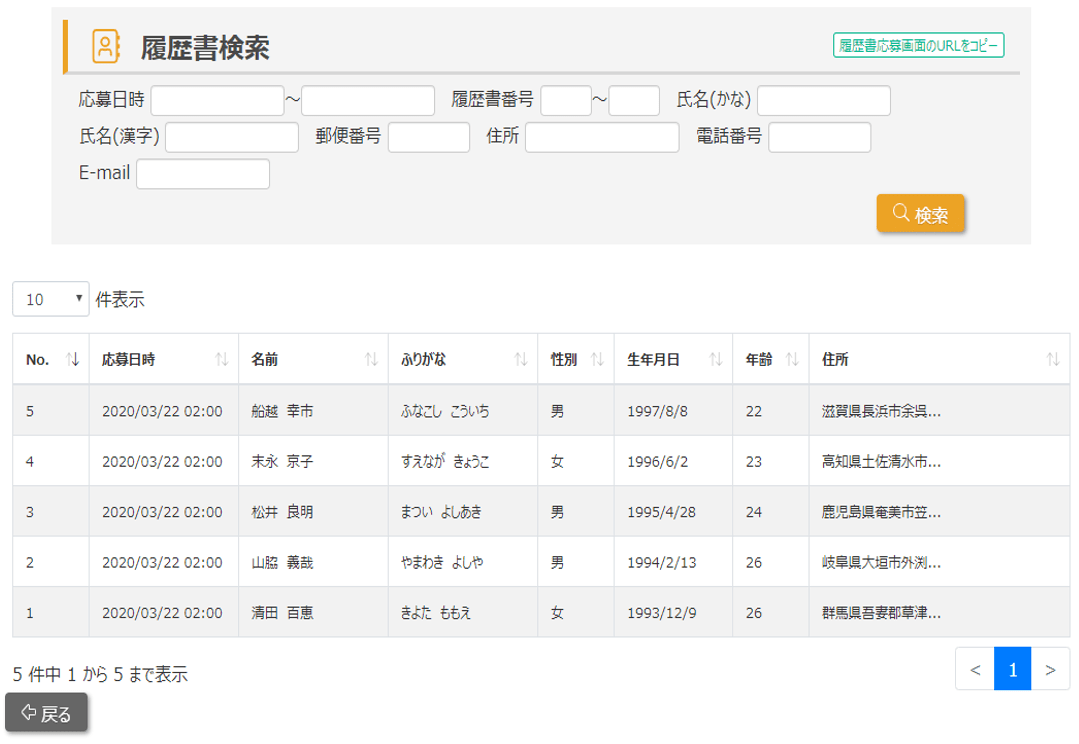
Task: Click the resume search header icon
Action: point(105,47)
